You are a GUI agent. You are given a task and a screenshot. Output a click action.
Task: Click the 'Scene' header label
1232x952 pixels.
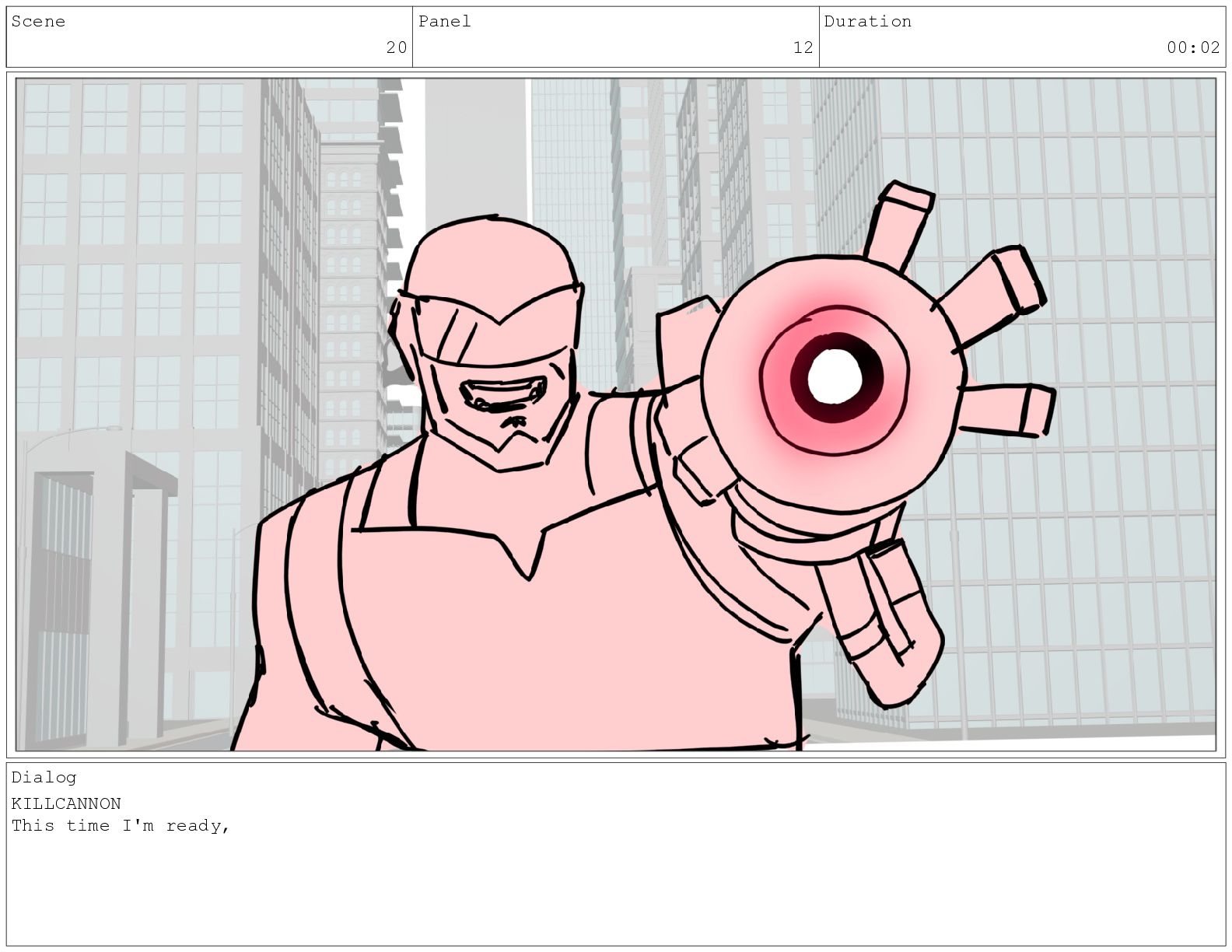pos(38,21)
